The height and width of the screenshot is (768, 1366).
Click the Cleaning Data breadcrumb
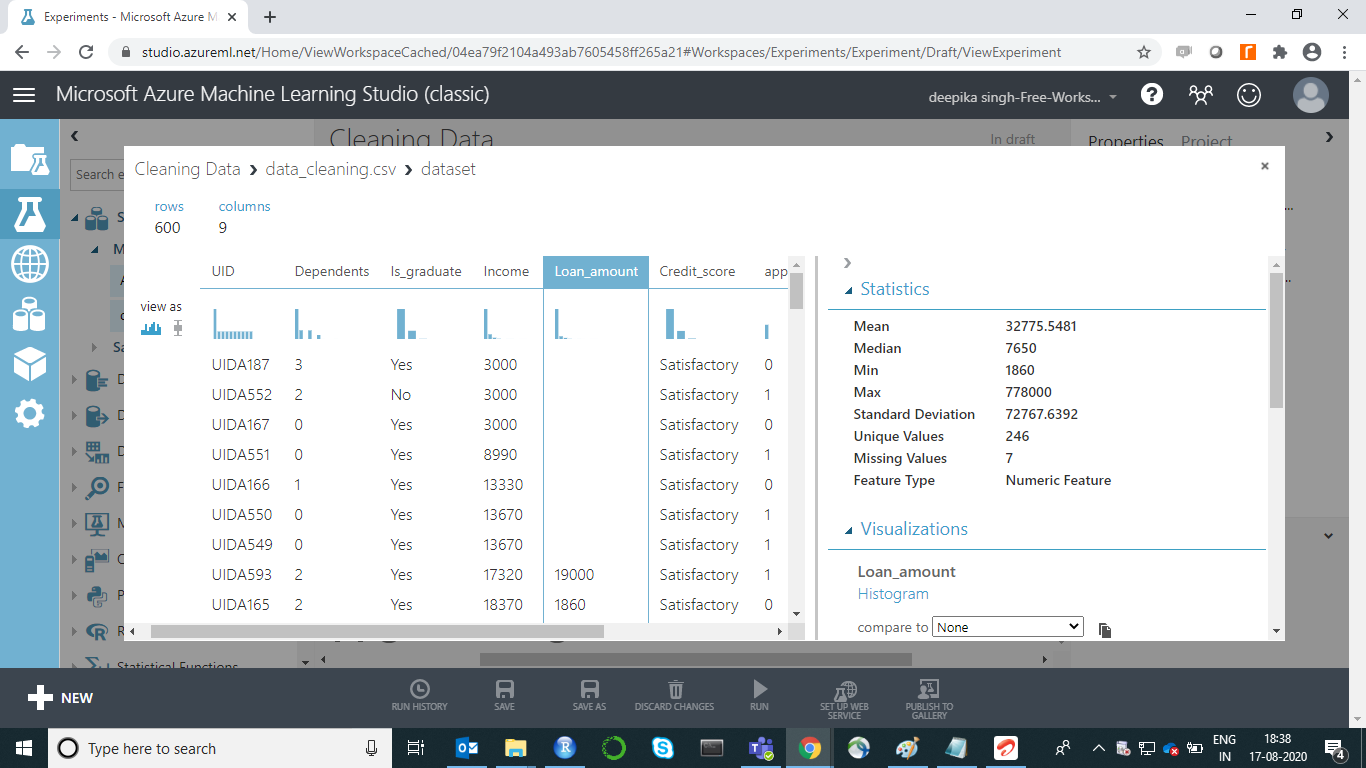click(188, 169)
